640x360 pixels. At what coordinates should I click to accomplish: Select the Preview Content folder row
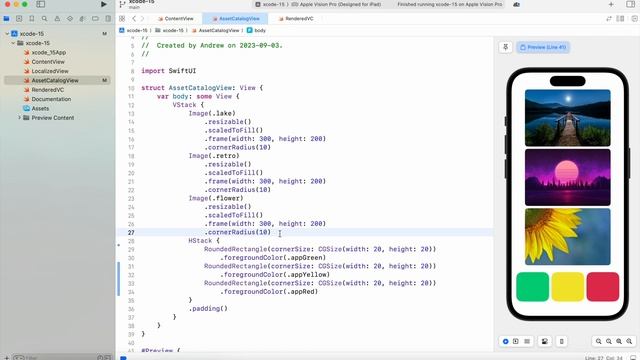[x=49, y=118]
